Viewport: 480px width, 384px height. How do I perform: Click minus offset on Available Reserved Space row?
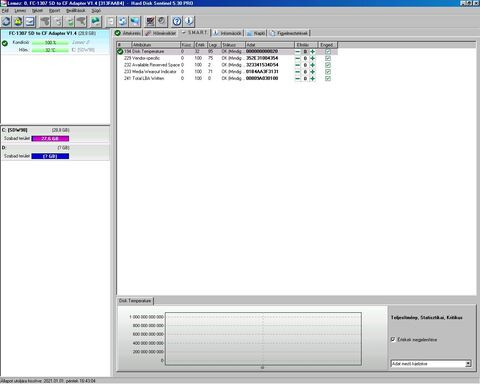[x=298, y=65]
